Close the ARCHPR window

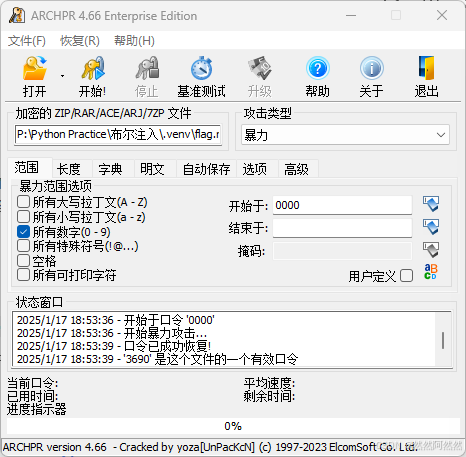click(x=442, y=15)
